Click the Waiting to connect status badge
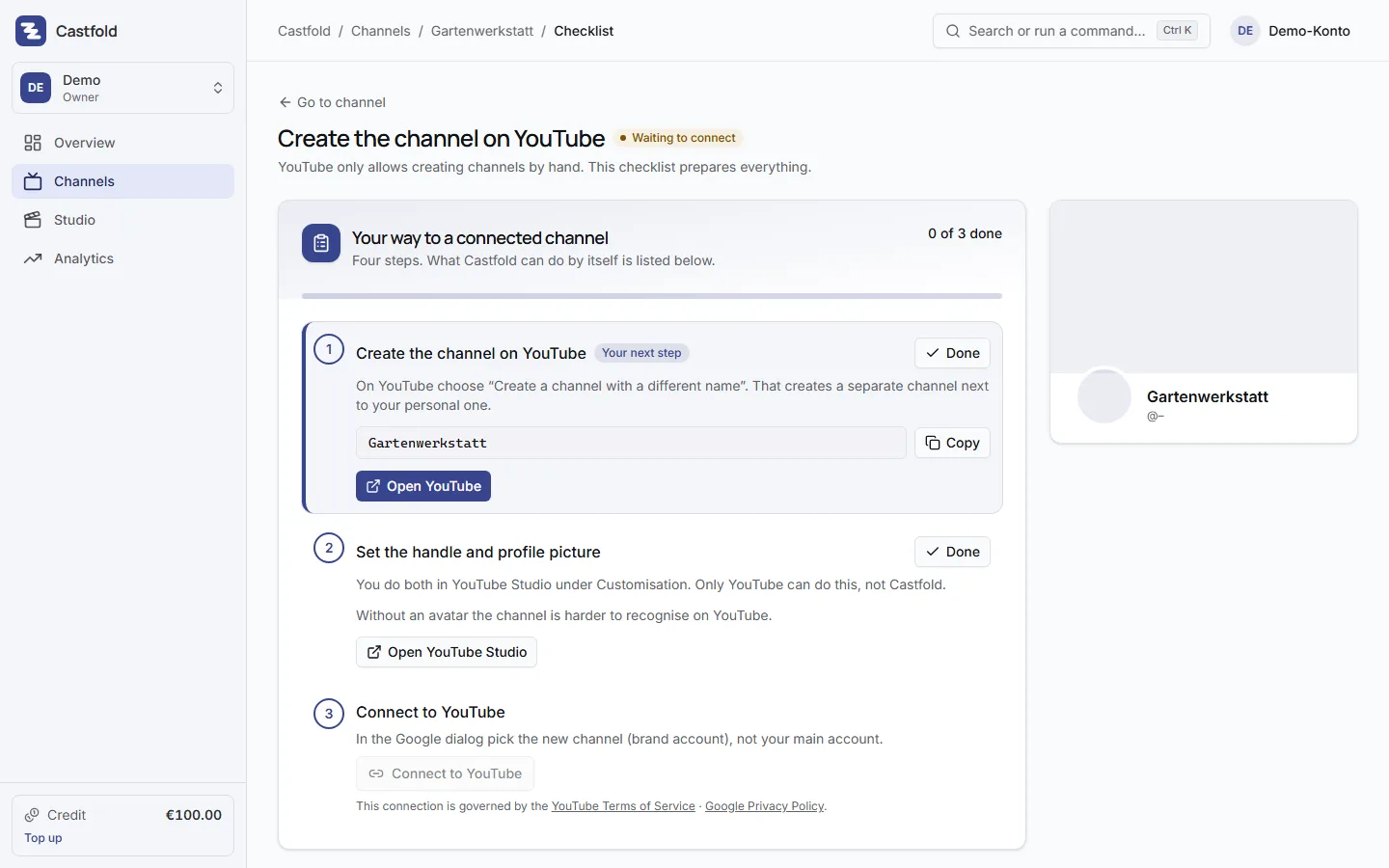The height and width of the screenshot is (868, 1389). click(679, 138)
